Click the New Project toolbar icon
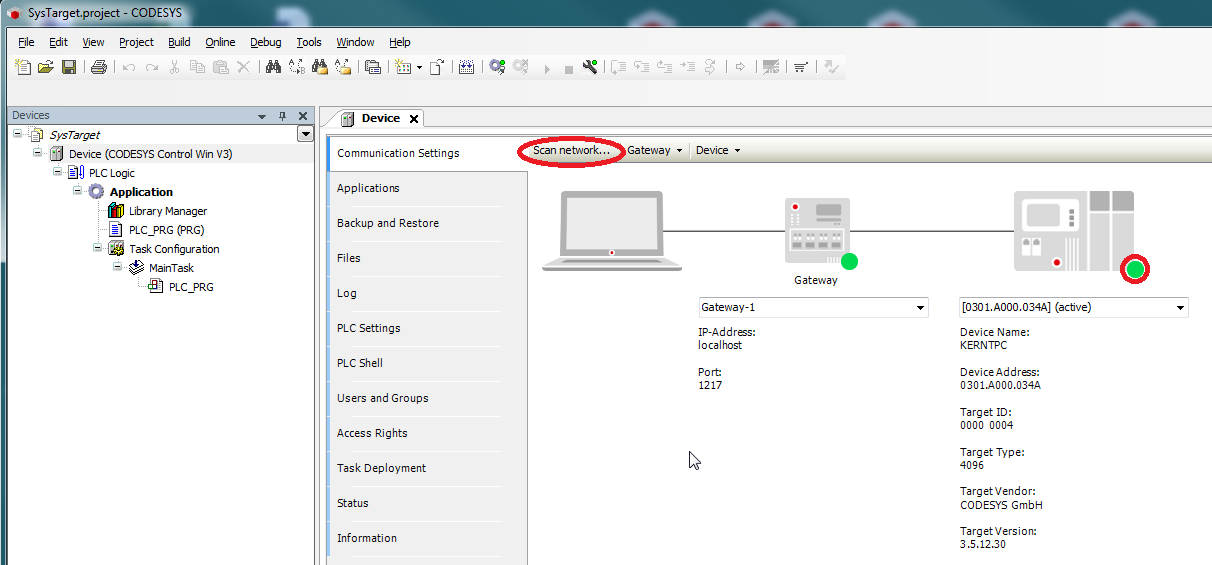Screen dimensions: 1212x565 coord(25,67)
